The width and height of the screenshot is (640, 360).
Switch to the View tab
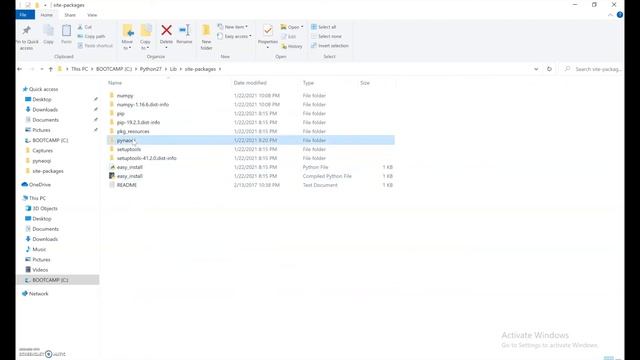[92, 15]
